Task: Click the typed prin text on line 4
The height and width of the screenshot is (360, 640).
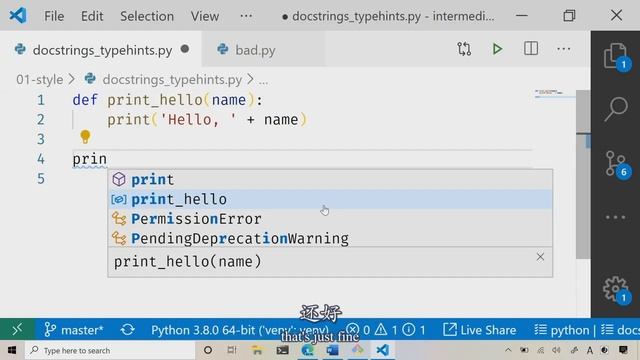Action: [90, 159]
